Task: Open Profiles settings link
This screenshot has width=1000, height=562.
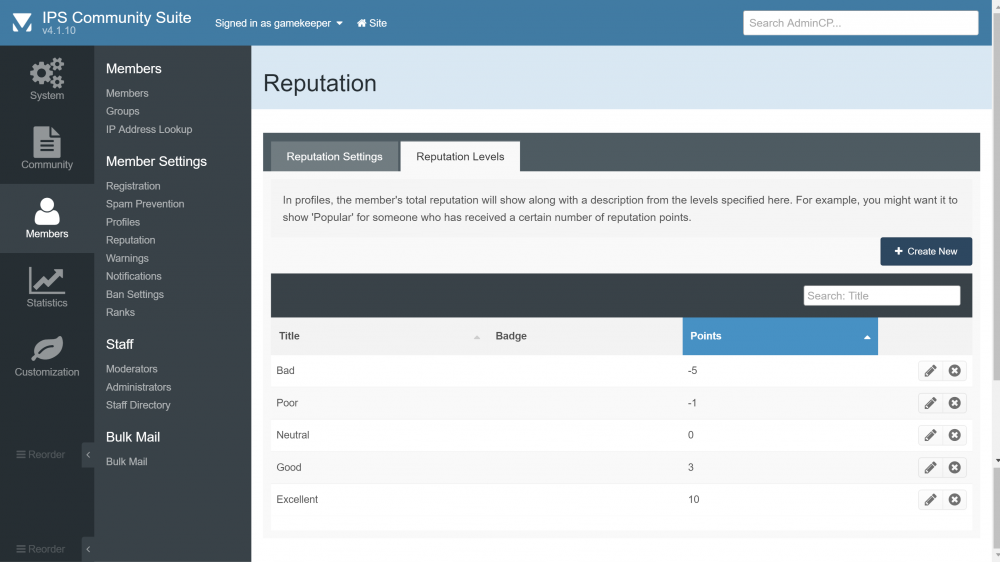Action: click(122, 222)
